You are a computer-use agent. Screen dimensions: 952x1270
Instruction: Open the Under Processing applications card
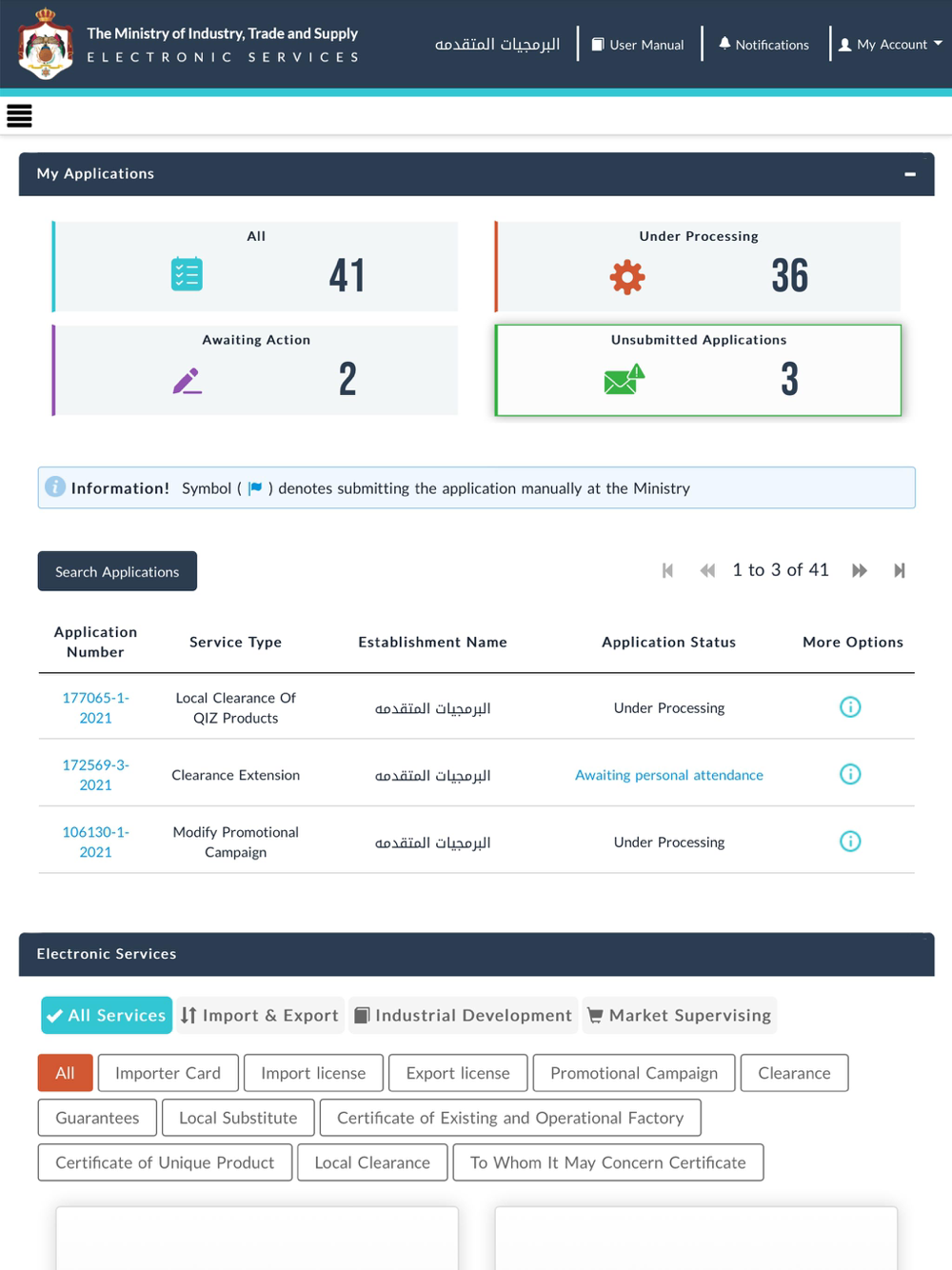698,267
